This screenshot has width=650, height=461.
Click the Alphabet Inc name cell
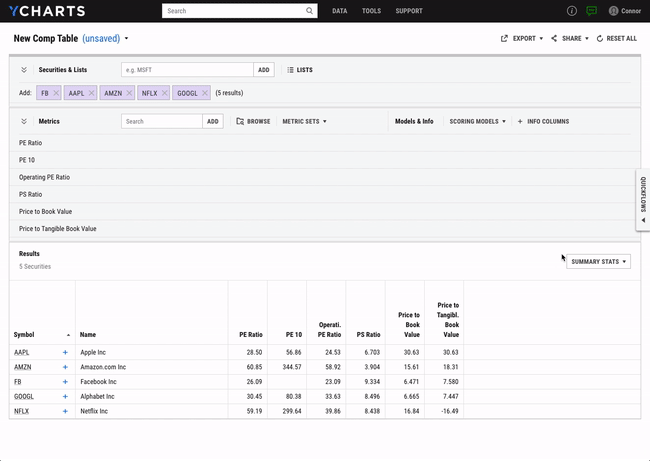coord(97,397)
